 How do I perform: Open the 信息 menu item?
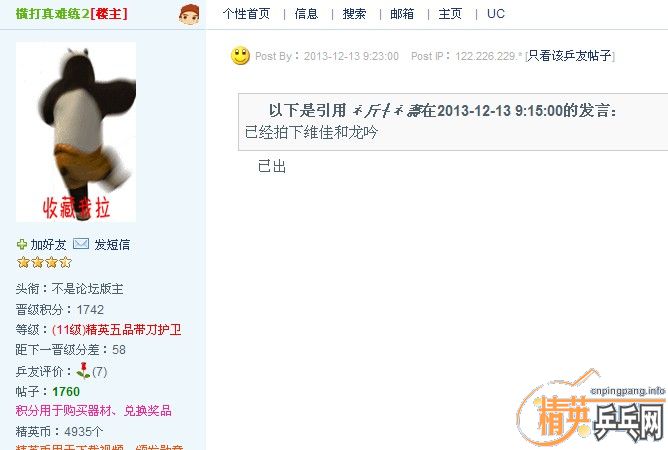point(306,14)
